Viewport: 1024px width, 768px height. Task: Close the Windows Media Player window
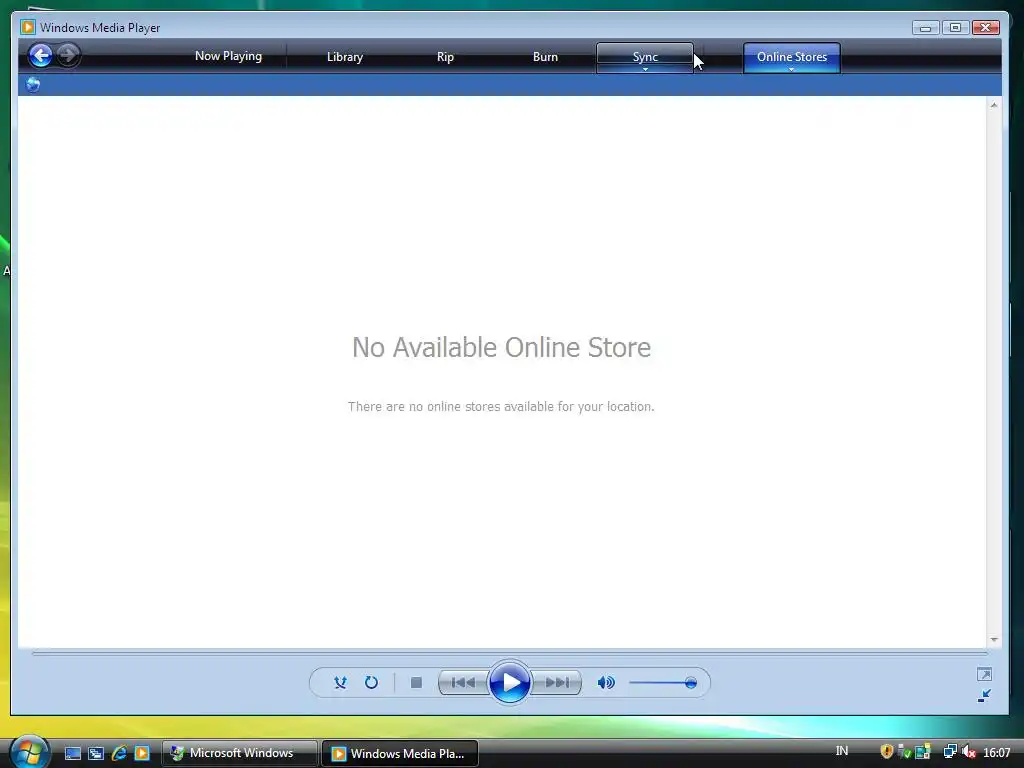click(985, 27)
